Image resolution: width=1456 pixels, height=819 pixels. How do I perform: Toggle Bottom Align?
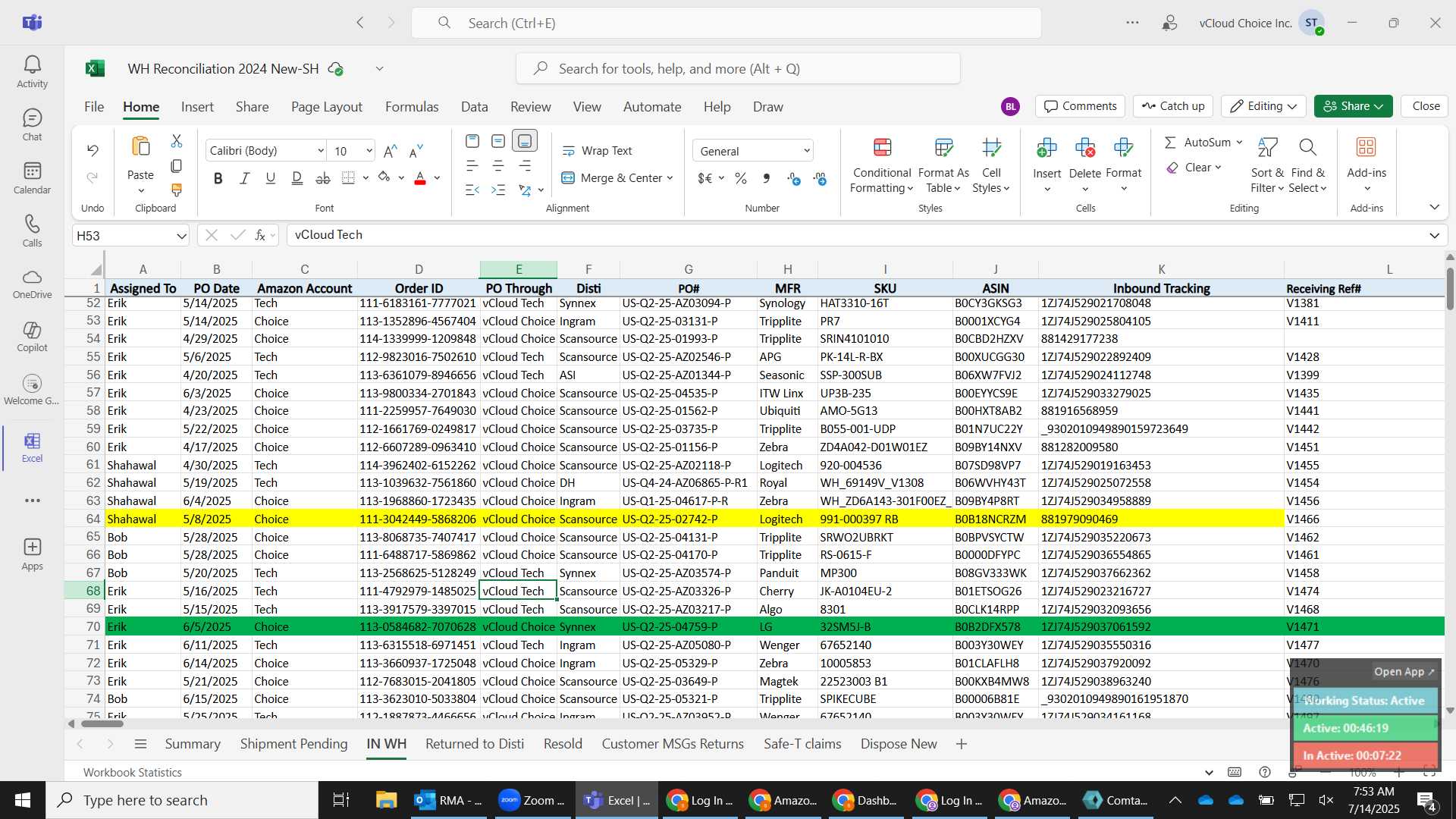[x=525, y=141]
